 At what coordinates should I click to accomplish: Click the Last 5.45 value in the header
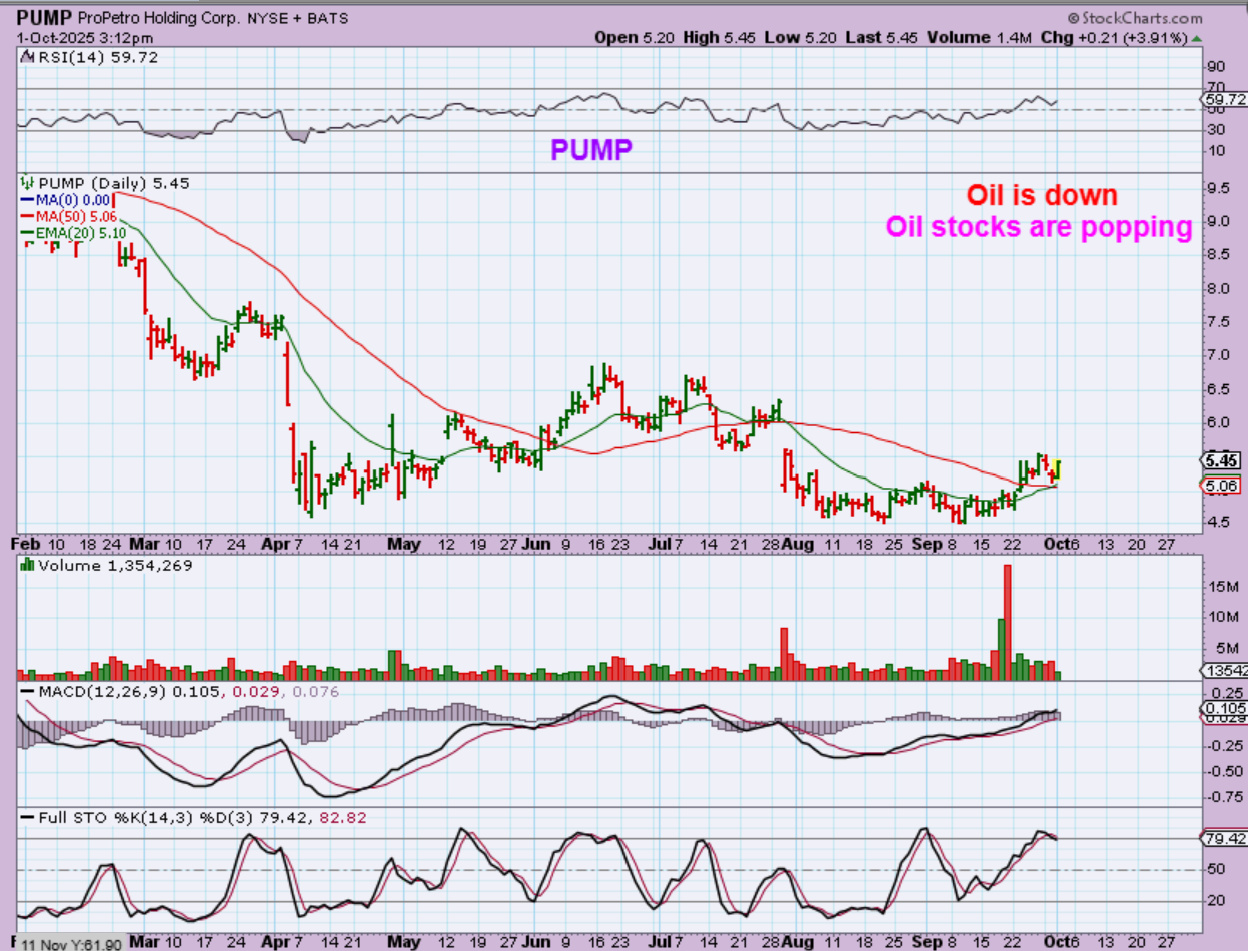(880, 38)
